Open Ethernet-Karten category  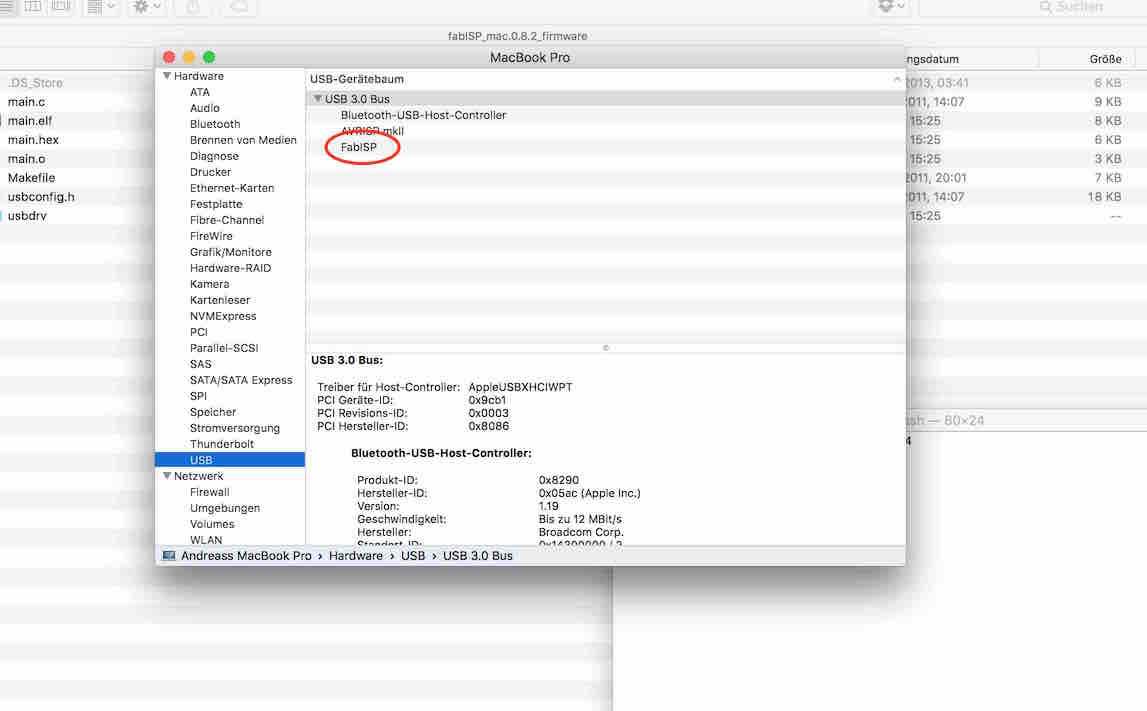tap(232, 189)
